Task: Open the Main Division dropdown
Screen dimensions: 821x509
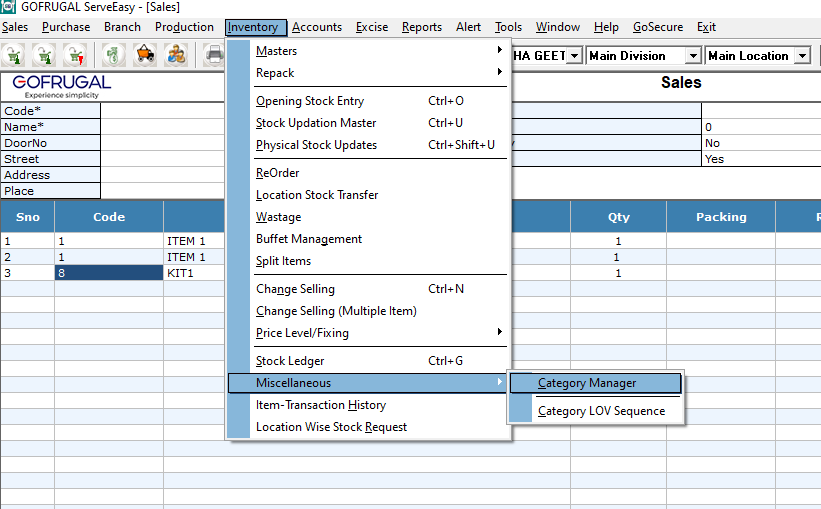Action: pyautogui.click(x=692, y=56)
